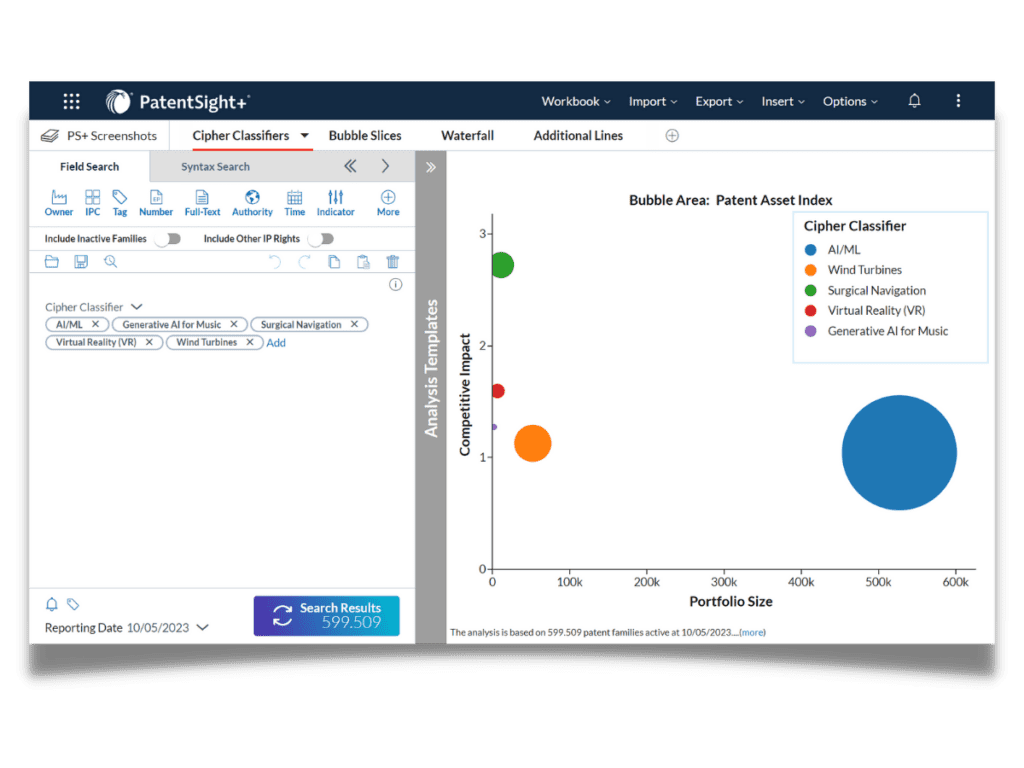This screenshot has height=768, width=1024.
Task: Select the IPC classification icon
Action: pyautogui.click(x=92, y=203)
